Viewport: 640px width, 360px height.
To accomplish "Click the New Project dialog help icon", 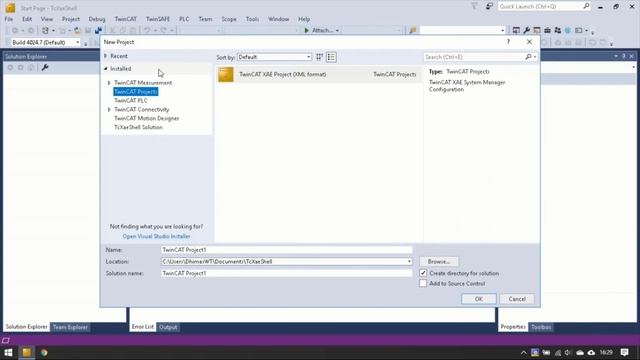I will click(508, 42).
